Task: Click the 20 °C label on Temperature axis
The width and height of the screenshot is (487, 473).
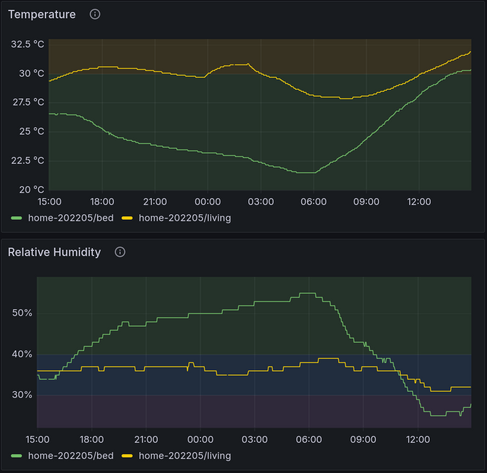Action: (x=32, y=190)
